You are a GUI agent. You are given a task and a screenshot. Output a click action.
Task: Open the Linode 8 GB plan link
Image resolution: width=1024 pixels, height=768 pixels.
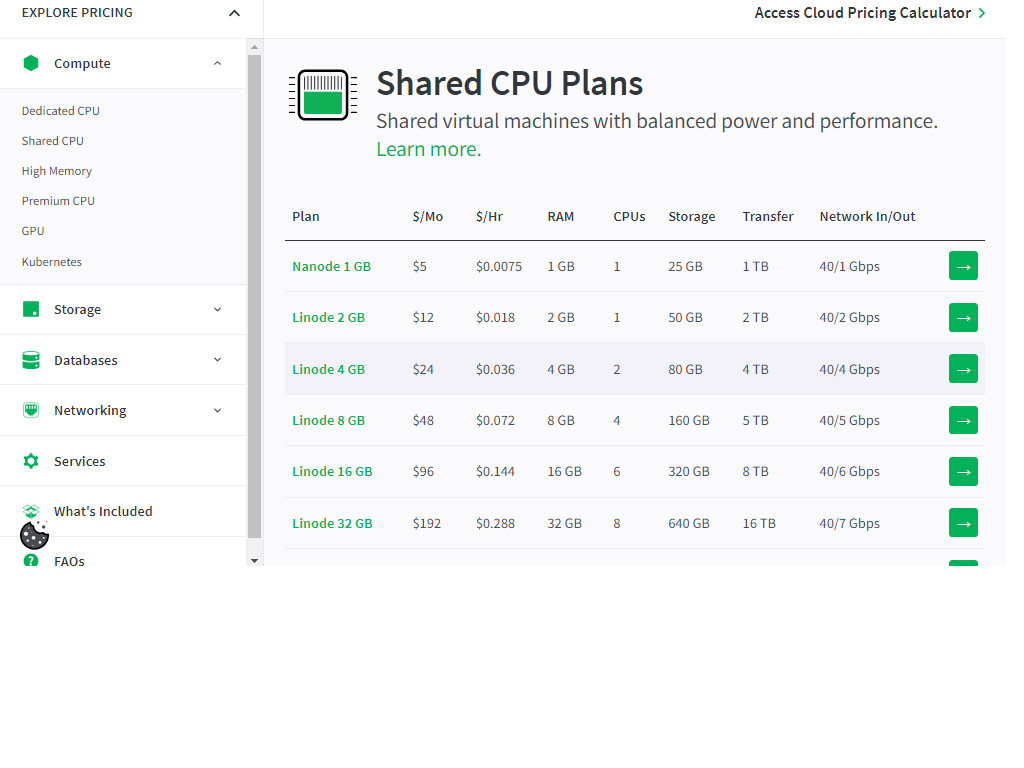[328, 421]
